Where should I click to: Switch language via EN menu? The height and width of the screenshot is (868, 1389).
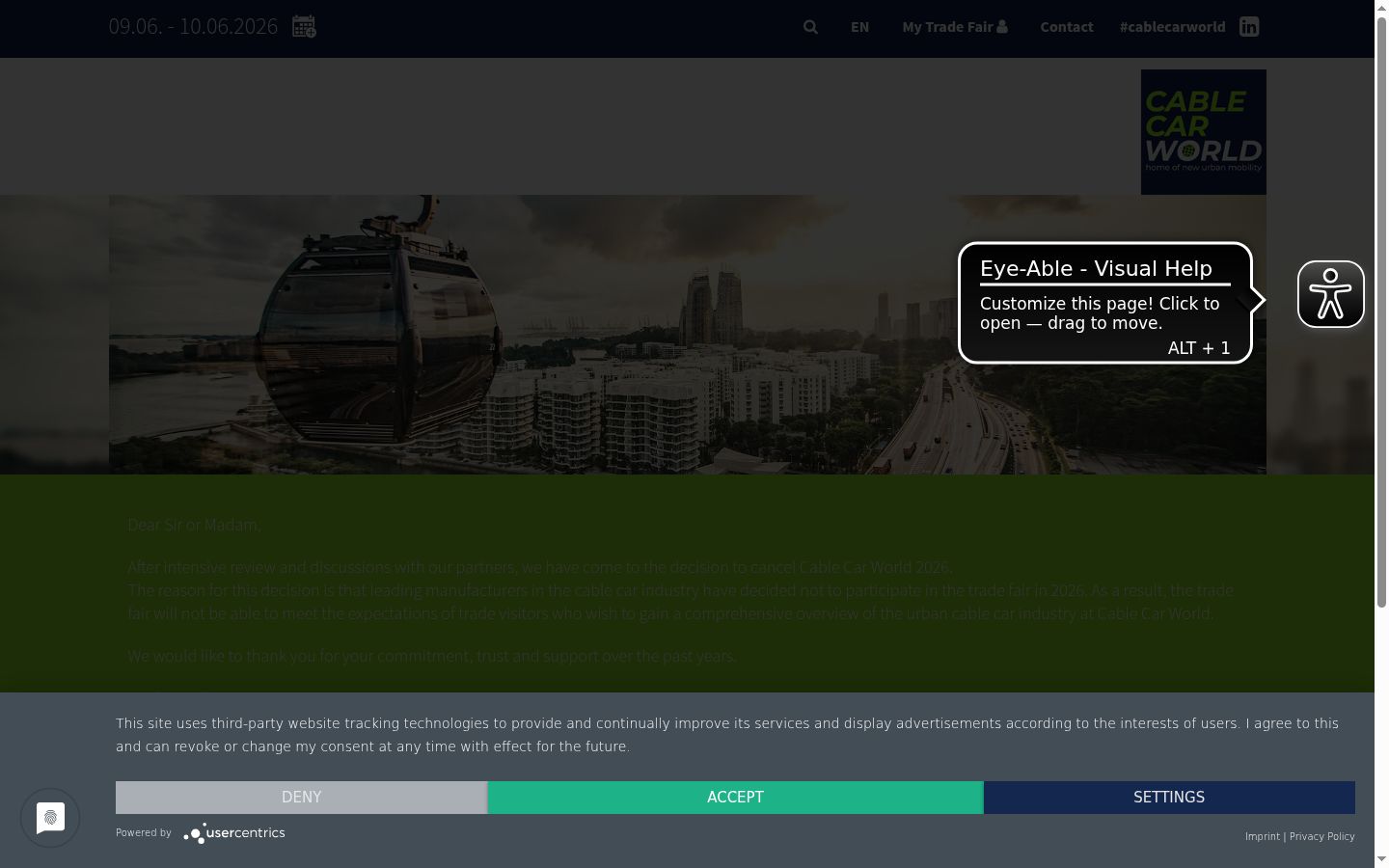coord(859,27)
